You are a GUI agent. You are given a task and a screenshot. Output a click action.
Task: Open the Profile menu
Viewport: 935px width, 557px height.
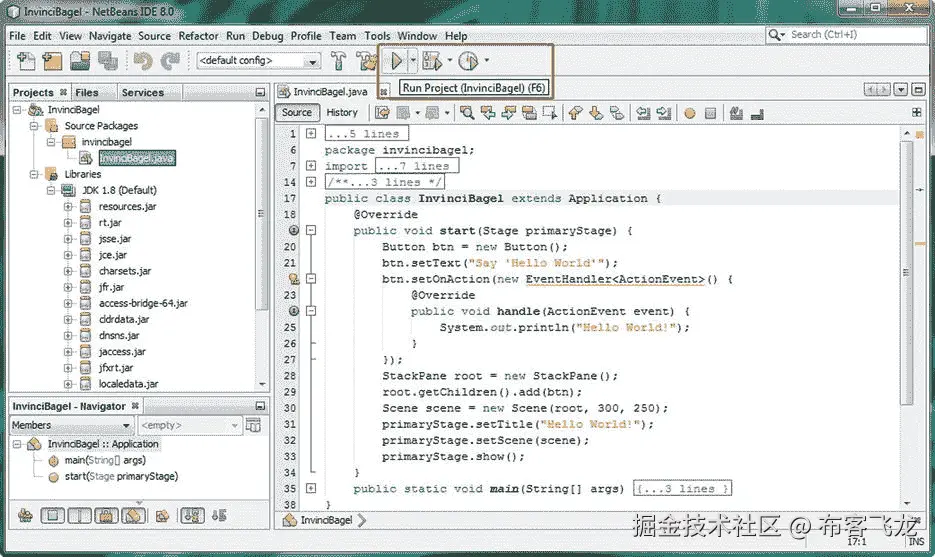(x=306, y=36)
